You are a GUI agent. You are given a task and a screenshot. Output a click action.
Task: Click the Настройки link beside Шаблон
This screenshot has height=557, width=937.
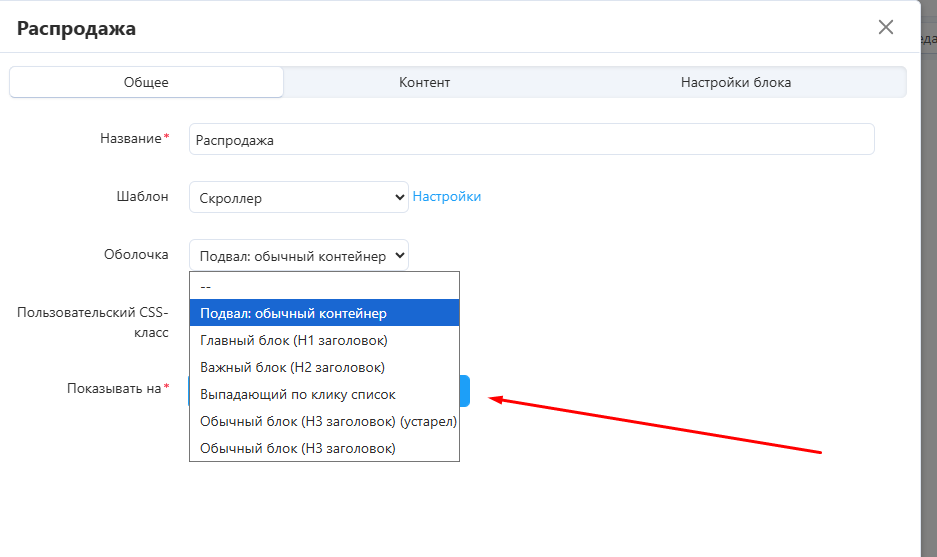447,197
